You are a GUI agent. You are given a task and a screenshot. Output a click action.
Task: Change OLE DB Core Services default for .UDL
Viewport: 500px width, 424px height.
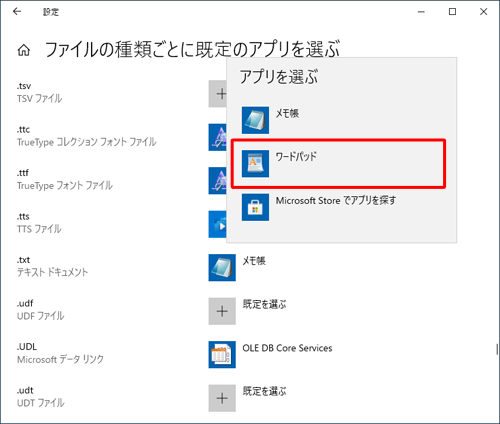287,348
